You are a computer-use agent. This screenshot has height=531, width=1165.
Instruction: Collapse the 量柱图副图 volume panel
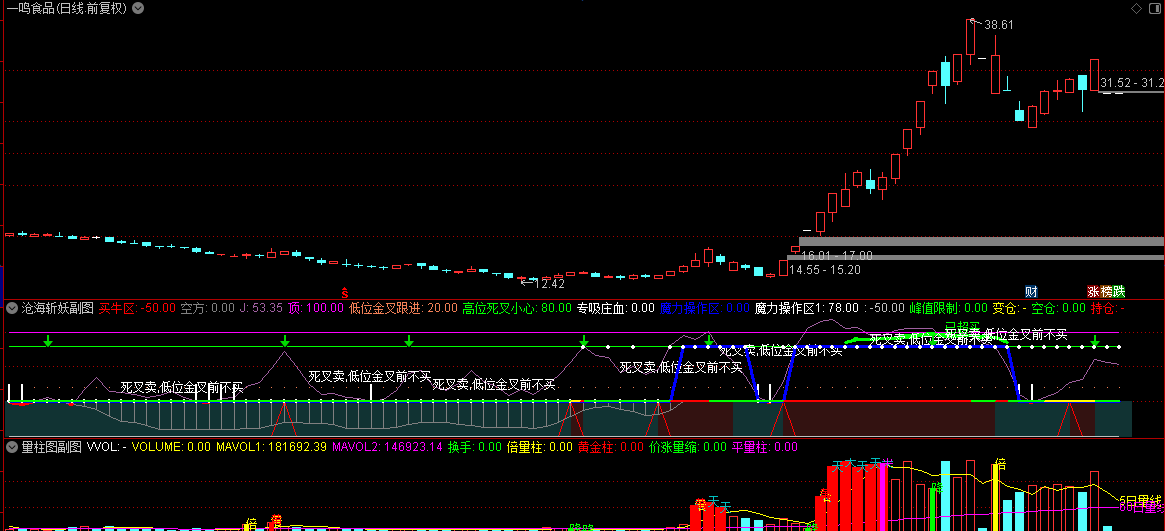(12, 447)
